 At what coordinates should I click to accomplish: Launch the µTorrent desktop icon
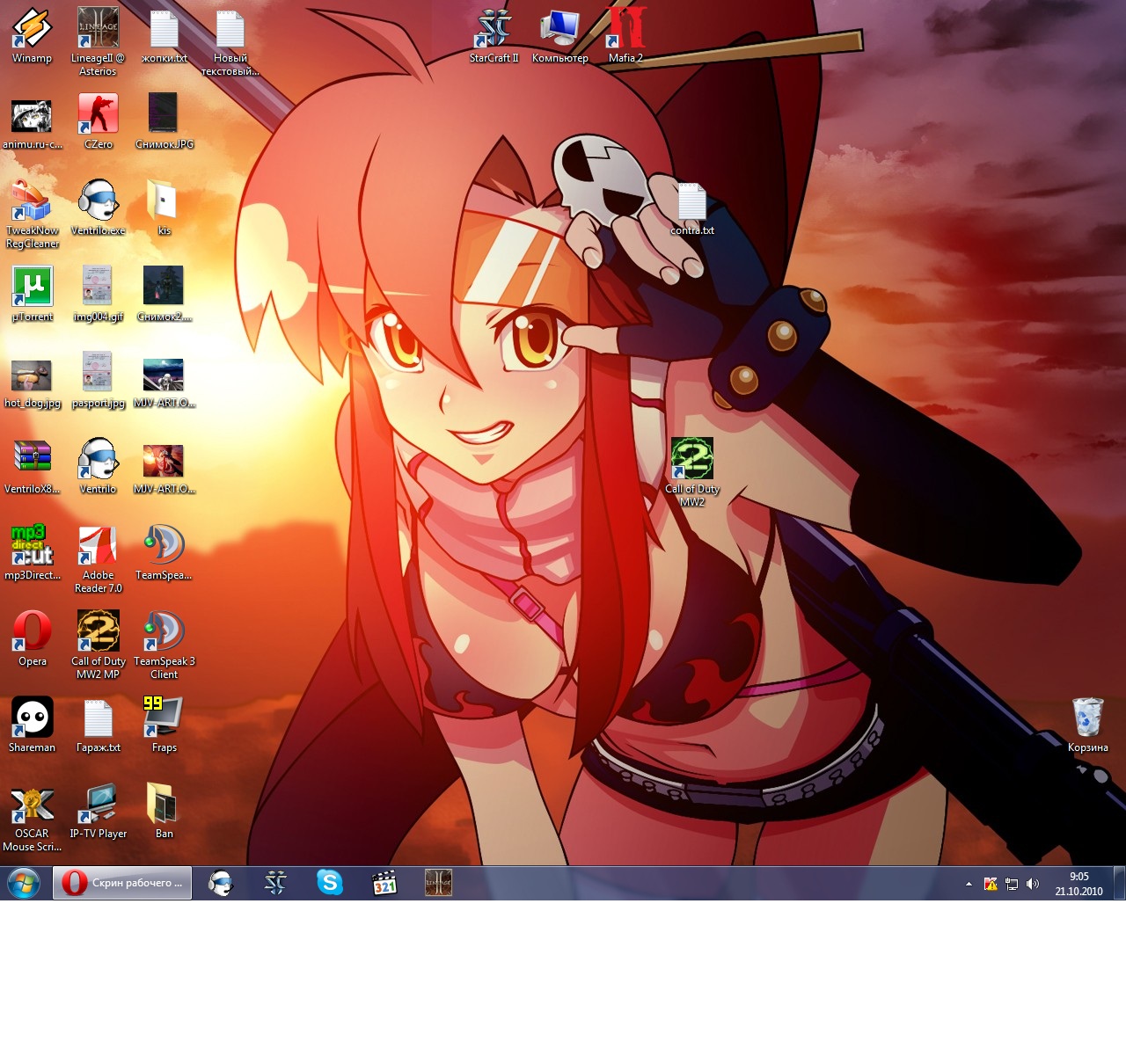[33, 288]
